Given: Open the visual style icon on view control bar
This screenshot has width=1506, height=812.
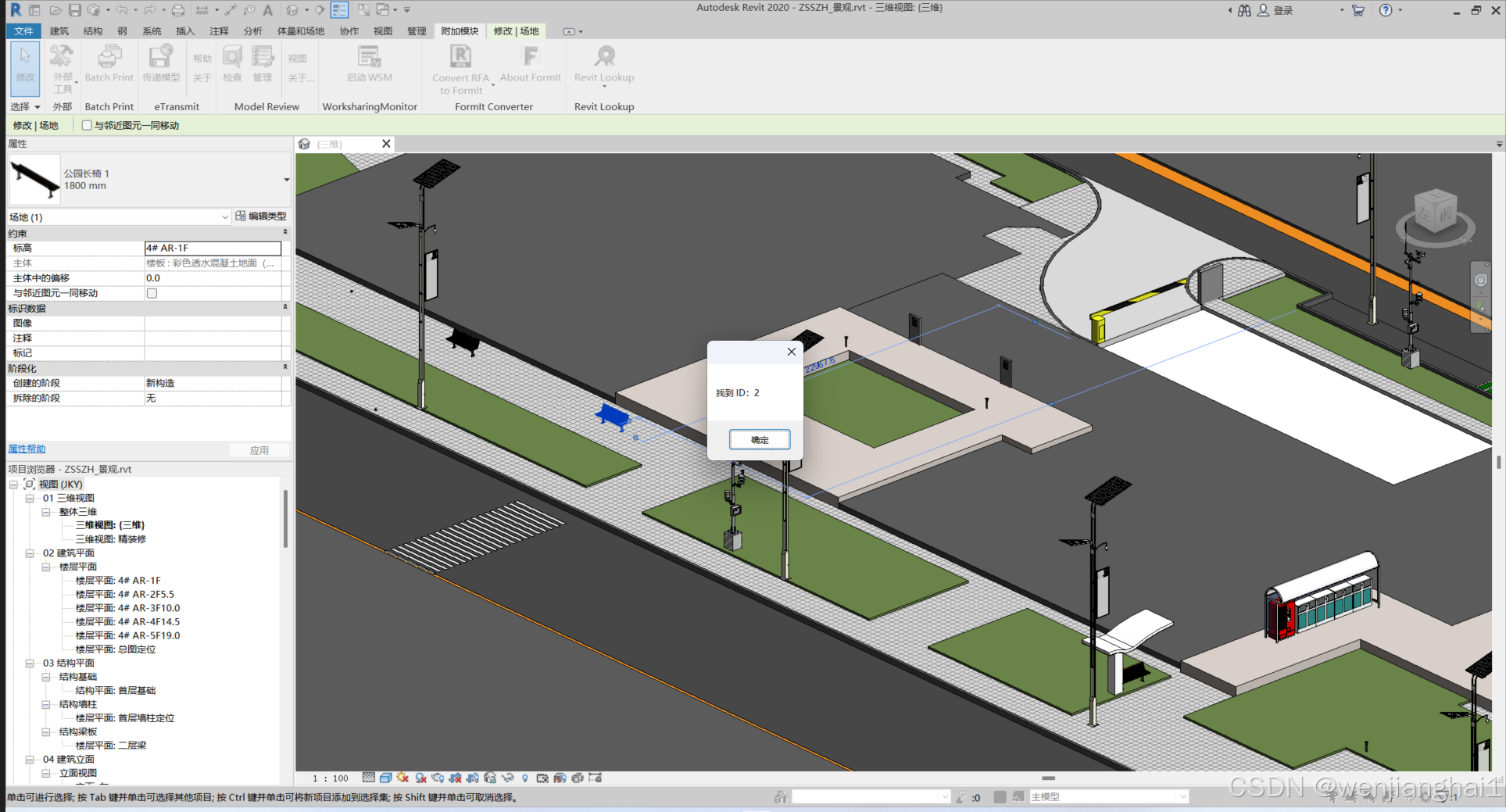Looking at the screenshot, I should [x=386, y=778].
